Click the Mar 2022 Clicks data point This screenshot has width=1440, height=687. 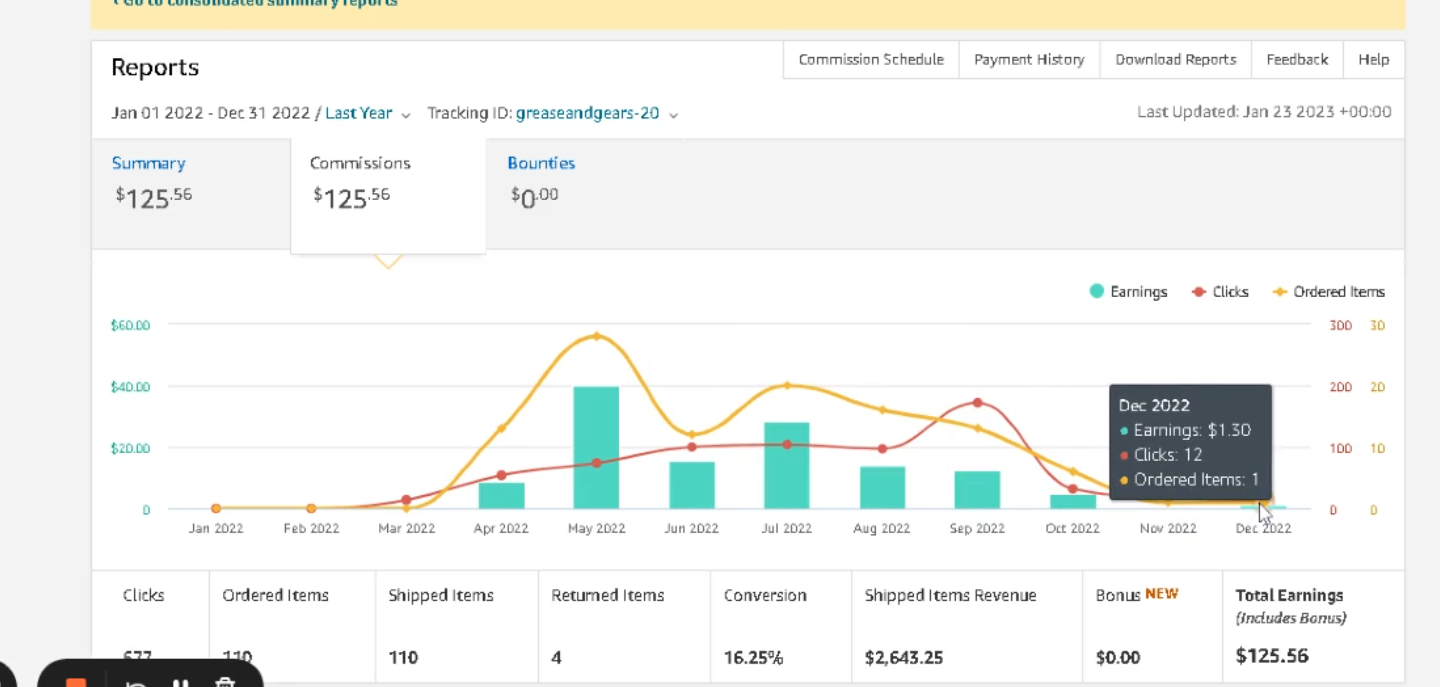click(406, 500)
